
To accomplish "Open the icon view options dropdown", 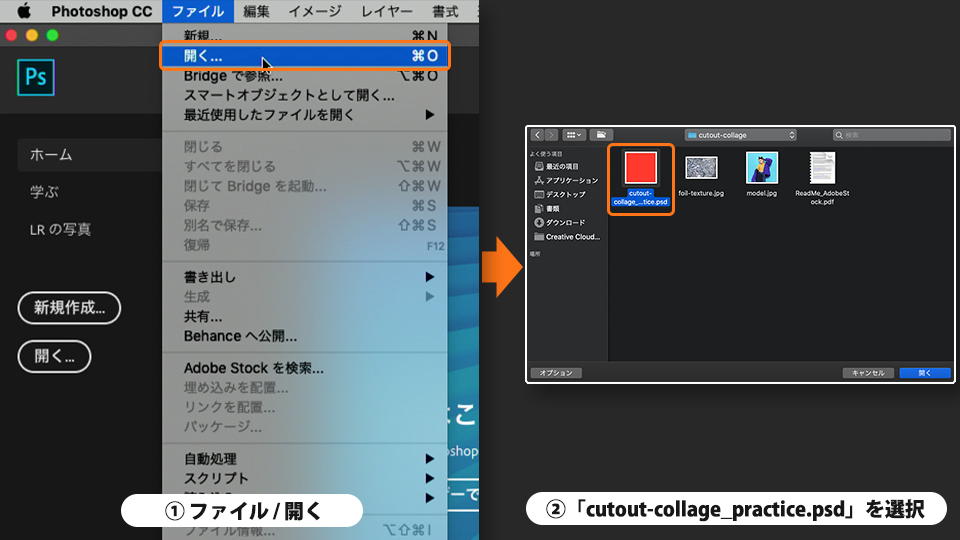I will pyautogui.click(x=574, y=135).
